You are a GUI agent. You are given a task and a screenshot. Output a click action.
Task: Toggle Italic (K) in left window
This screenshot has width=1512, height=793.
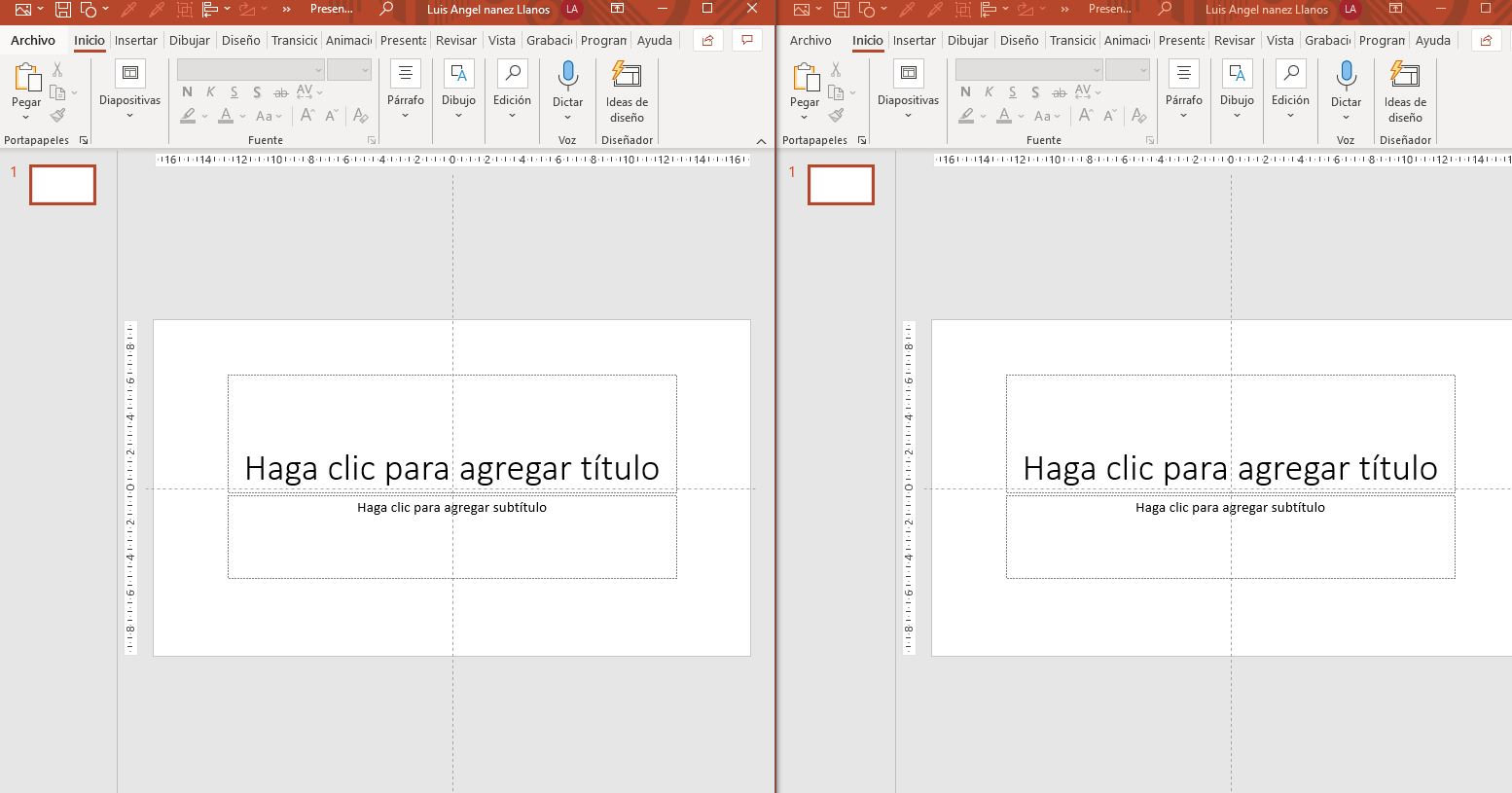(210, 92)
